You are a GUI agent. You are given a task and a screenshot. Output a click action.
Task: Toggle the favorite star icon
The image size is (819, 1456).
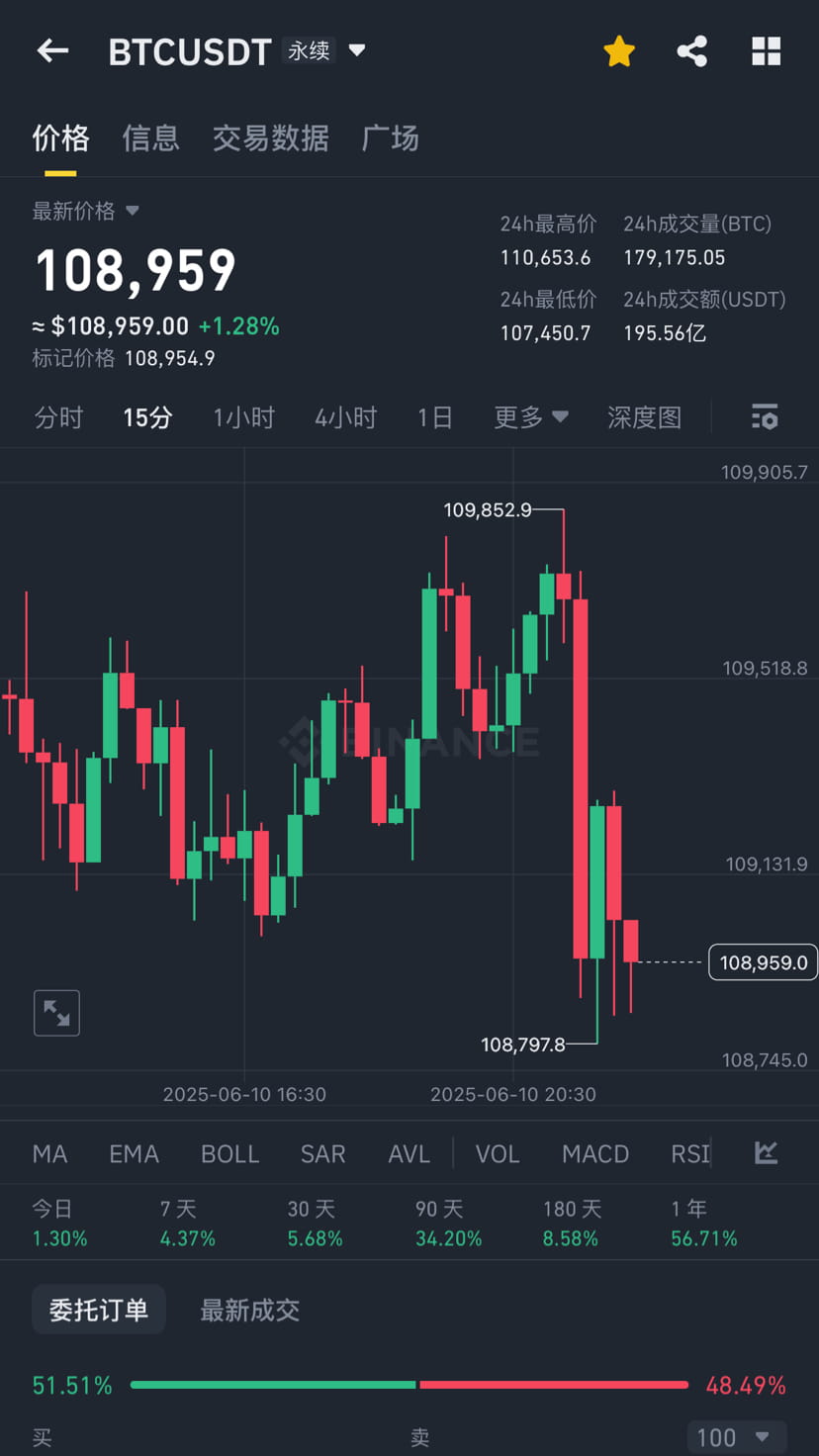click(x=619, y=51)
